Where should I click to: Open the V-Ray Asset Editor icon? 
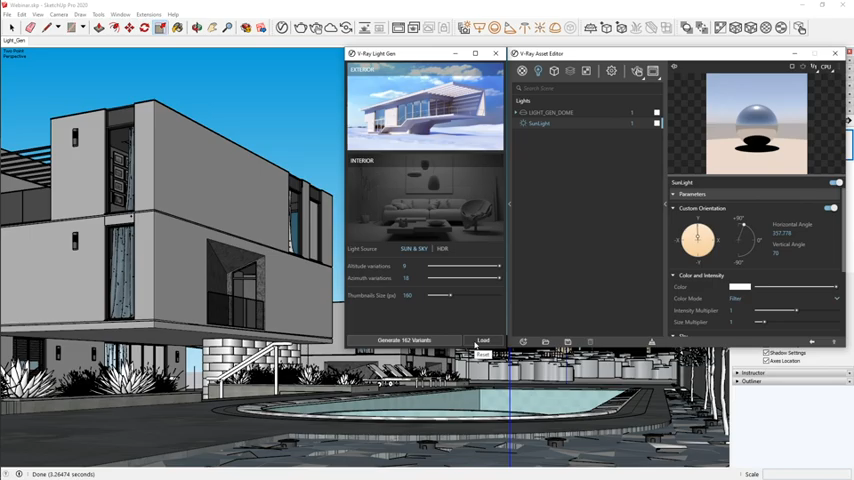[282, 27]
